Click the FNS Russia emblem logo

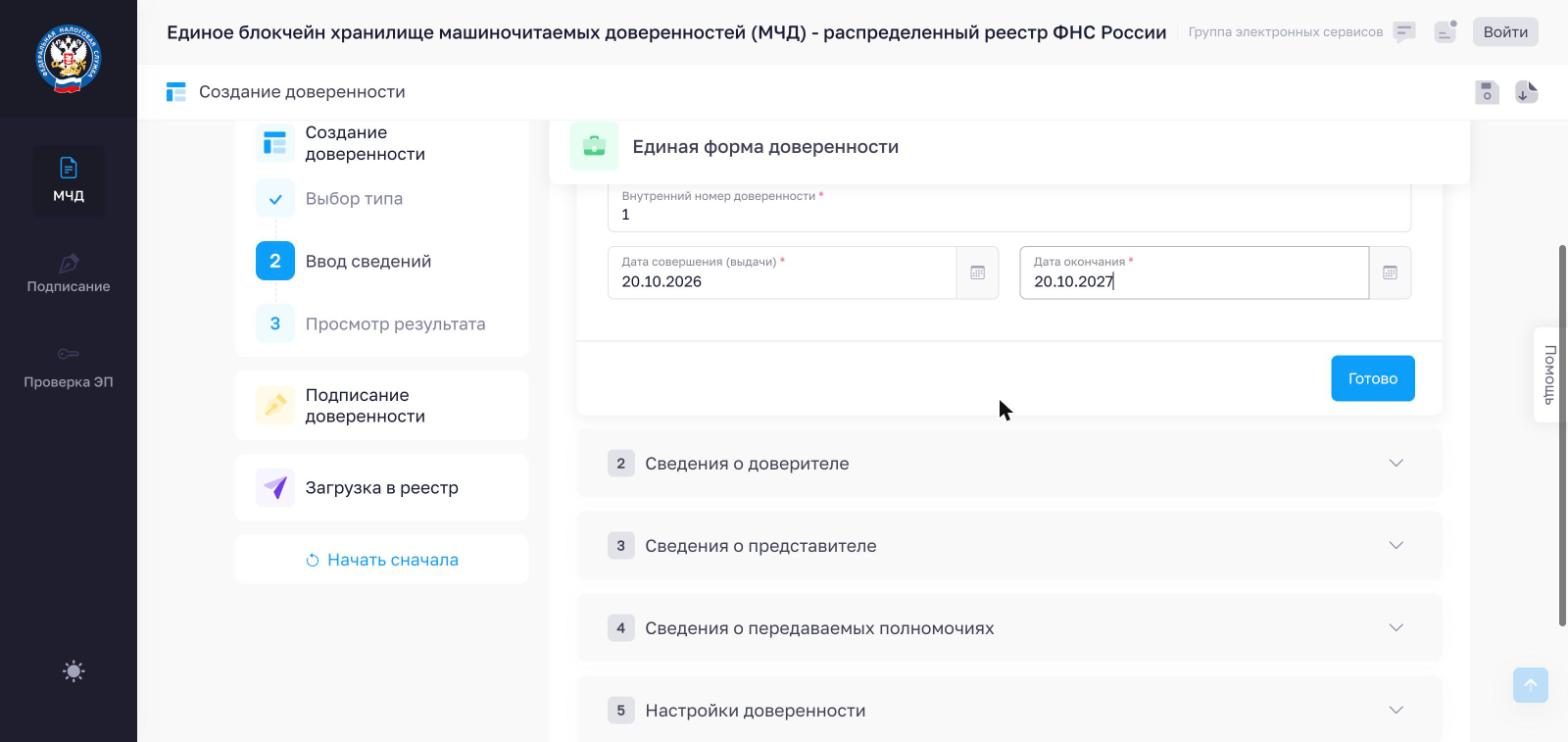point(68,59)
